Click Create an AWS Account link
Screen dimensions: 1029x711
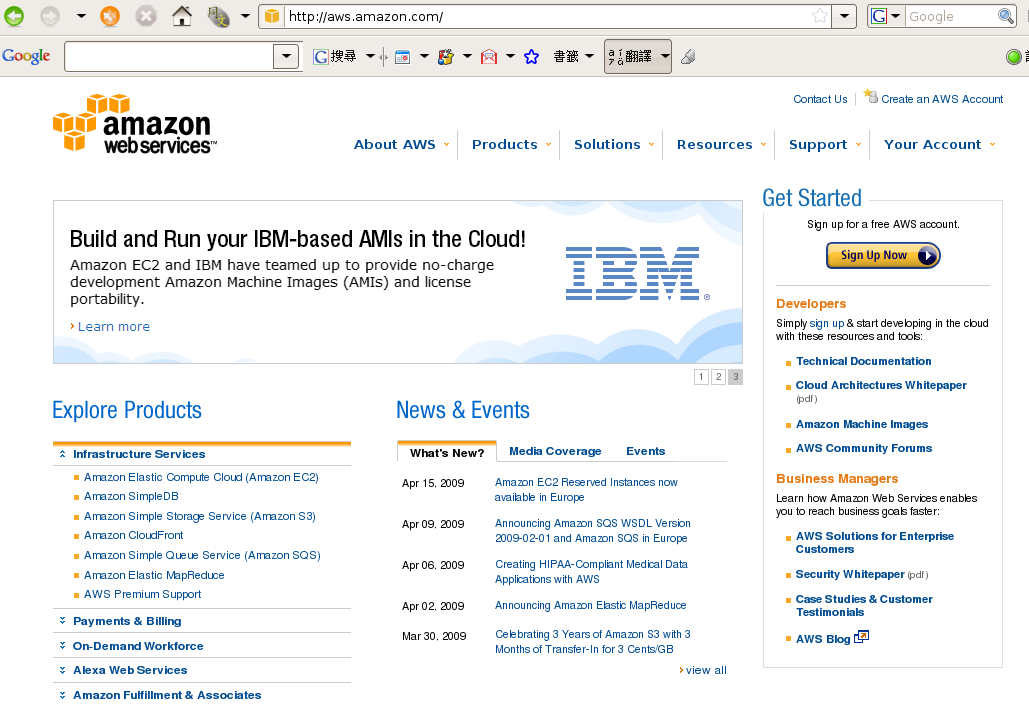point(942,99)
